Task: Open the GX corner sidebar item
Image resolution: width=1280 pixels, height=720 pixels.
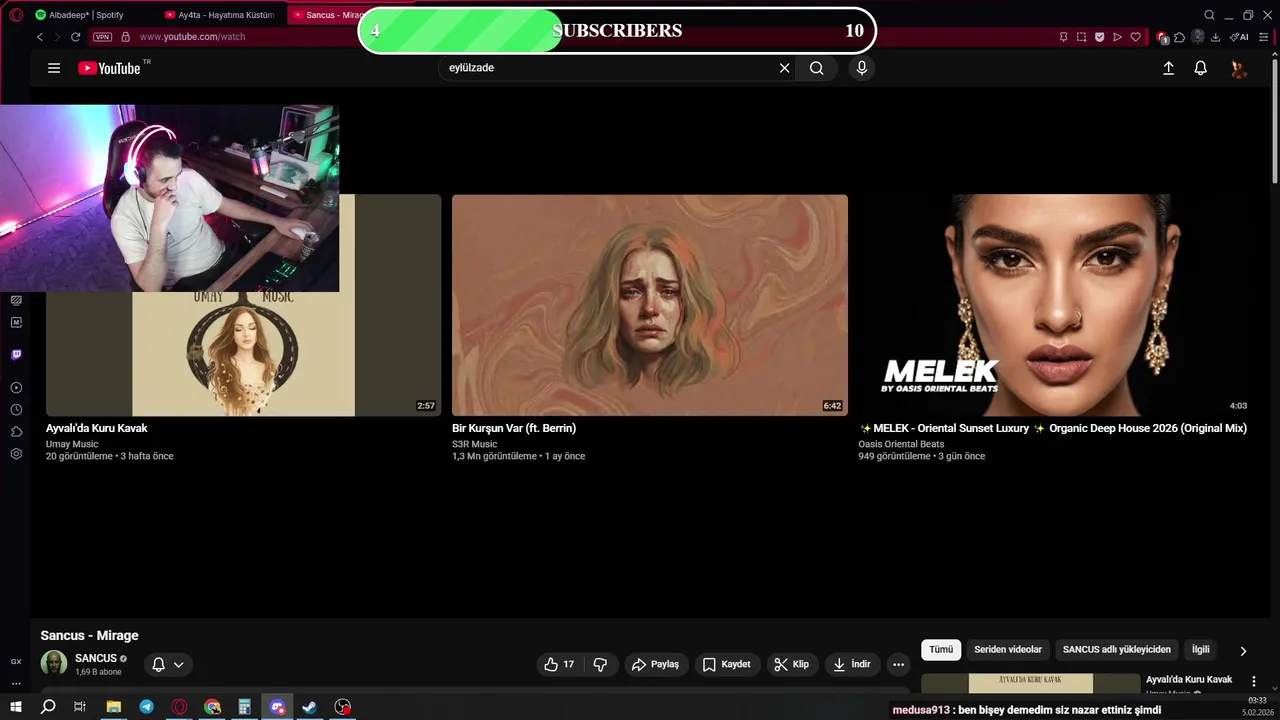Action: (x=16, y=661)
